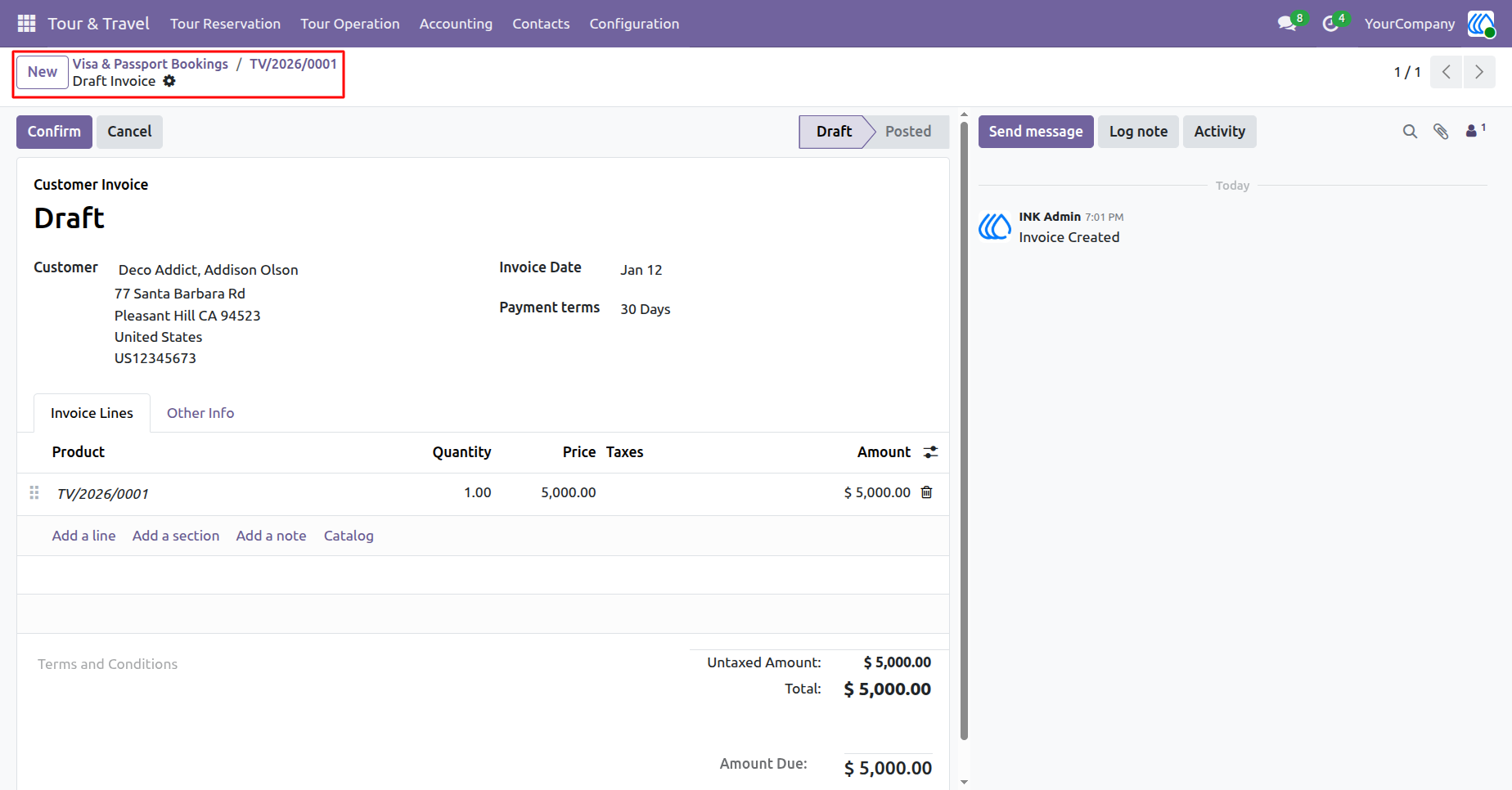The height and width of the screenshot is (790, 1512).
Task: Open the gear actions menu beside Draft Invoice
Action: tap(169, 81)
